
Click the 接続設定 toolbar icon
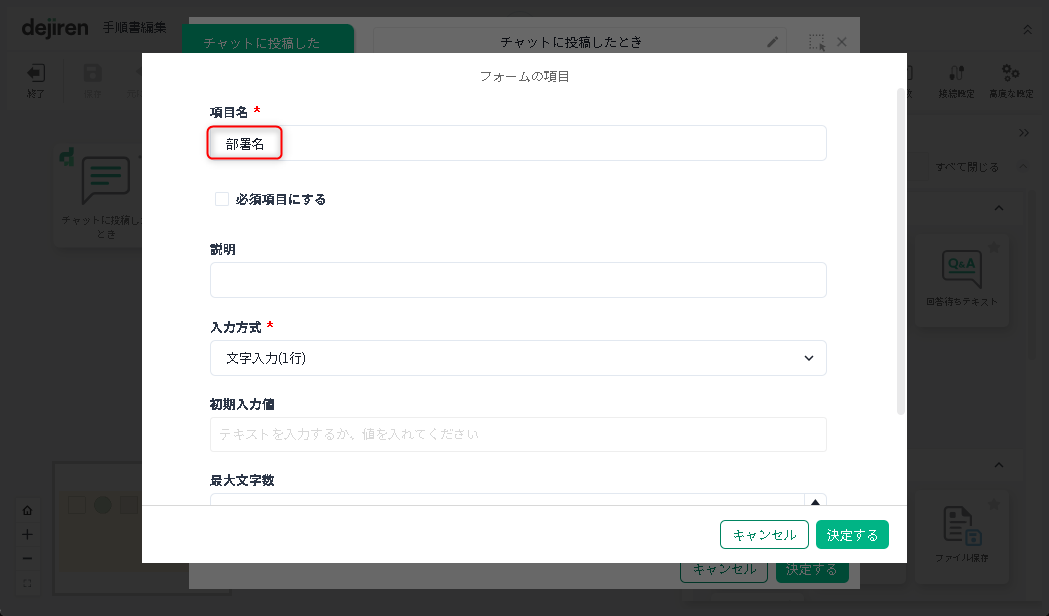(x=957, y=74)
